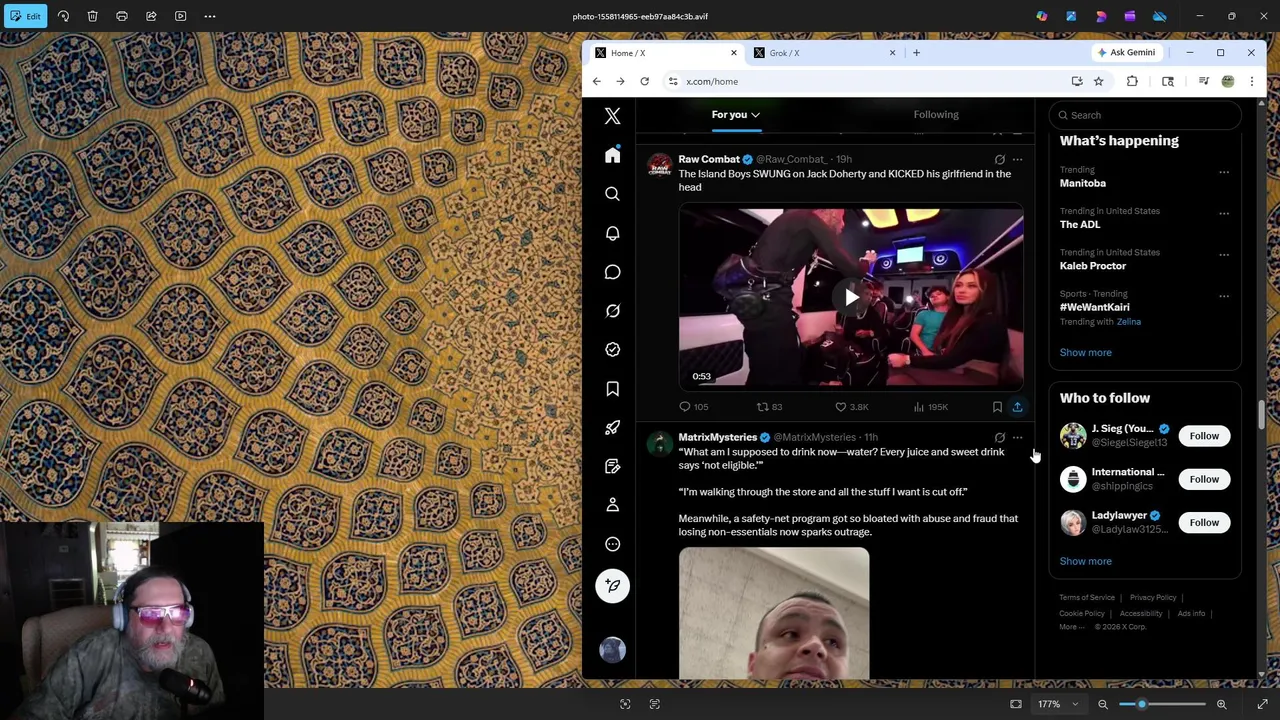Open account avatar at sidebar bottom
1280x720 pixels.
pyautogui.click(x=612, y=650)
